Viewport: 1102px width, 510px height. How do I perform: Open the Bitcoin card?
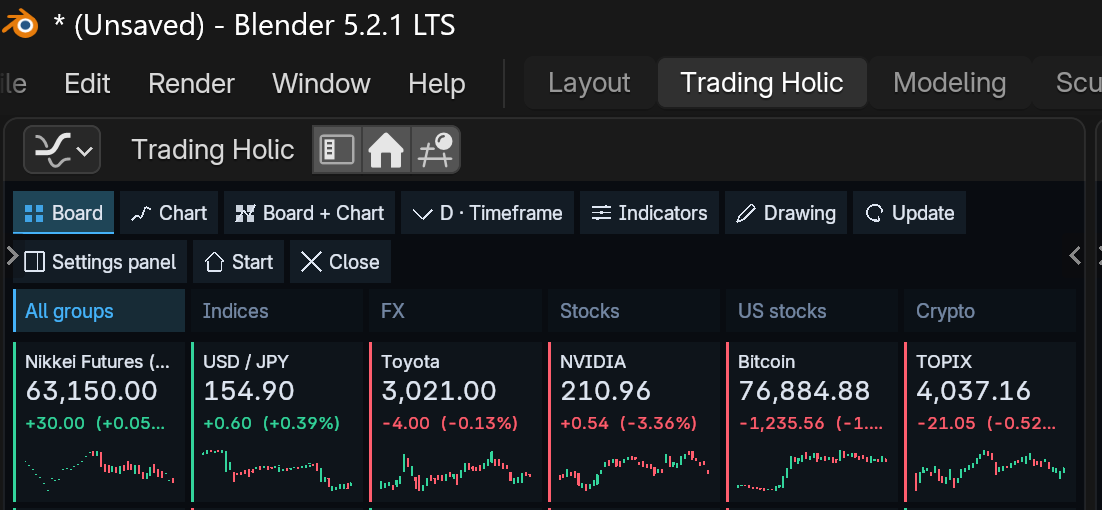pos(812,422)
